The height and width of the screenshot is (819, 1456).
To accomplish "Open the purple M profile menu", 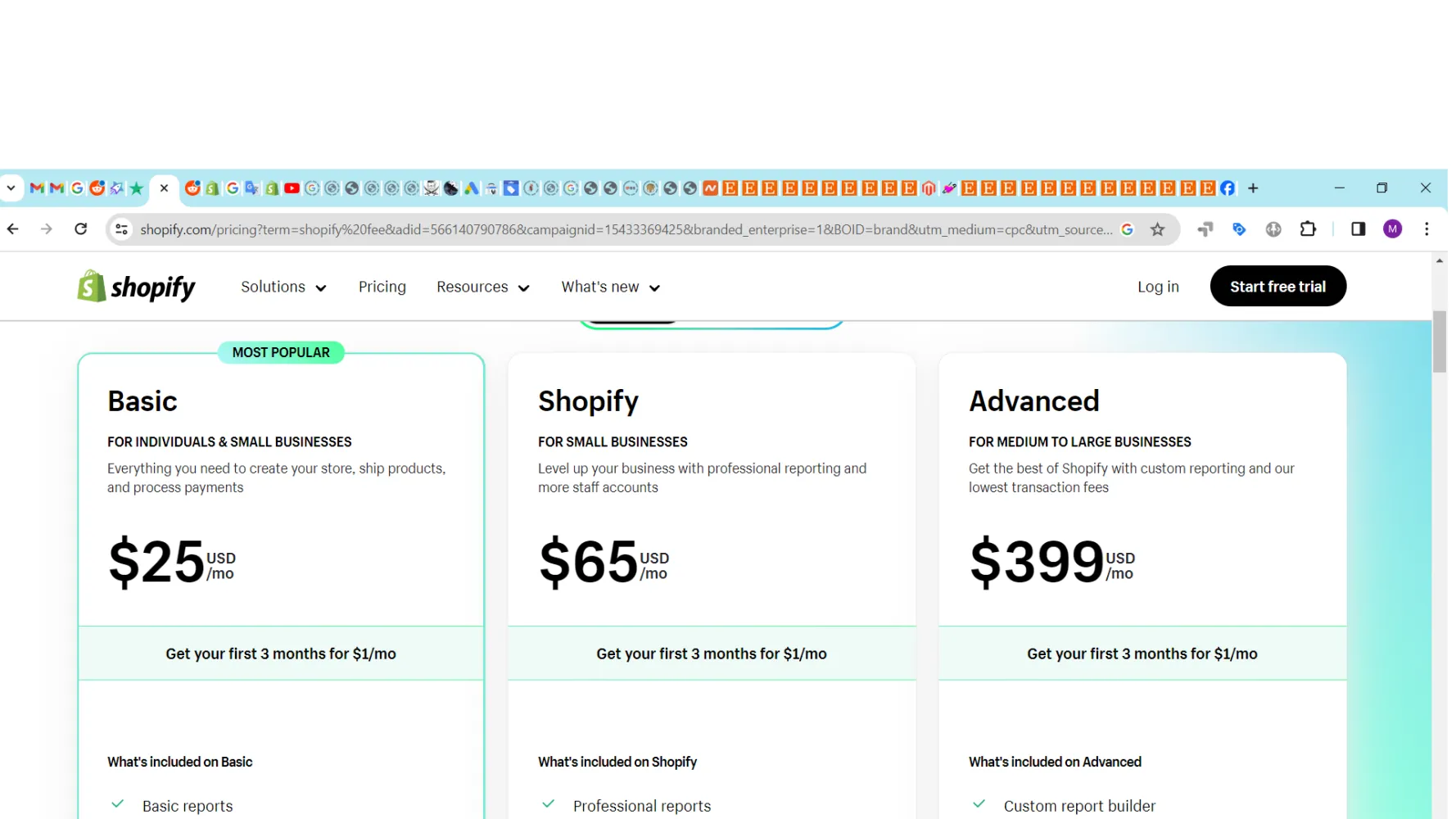I will [1393, 229].
